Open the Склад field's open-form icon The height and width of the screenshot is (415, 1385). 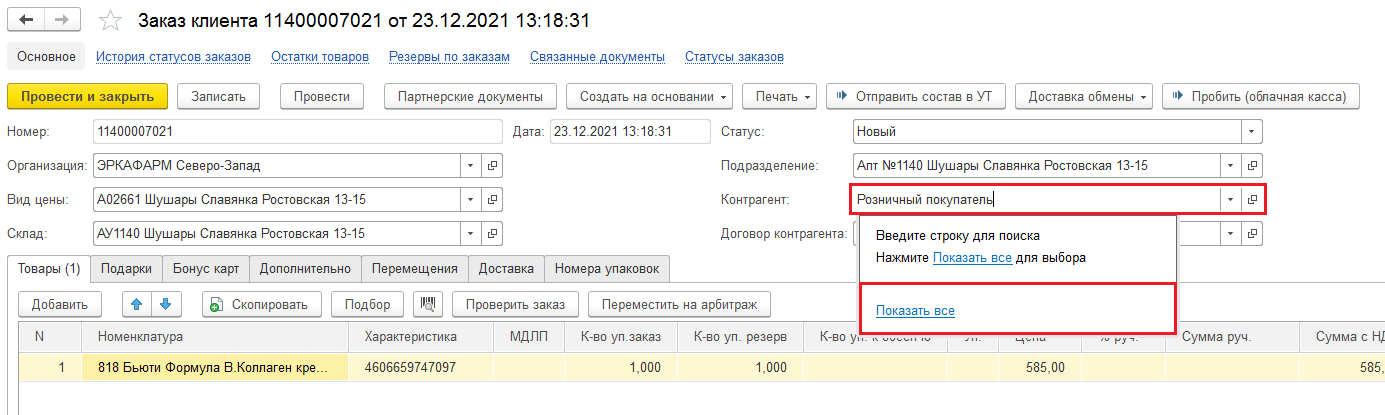492,234
